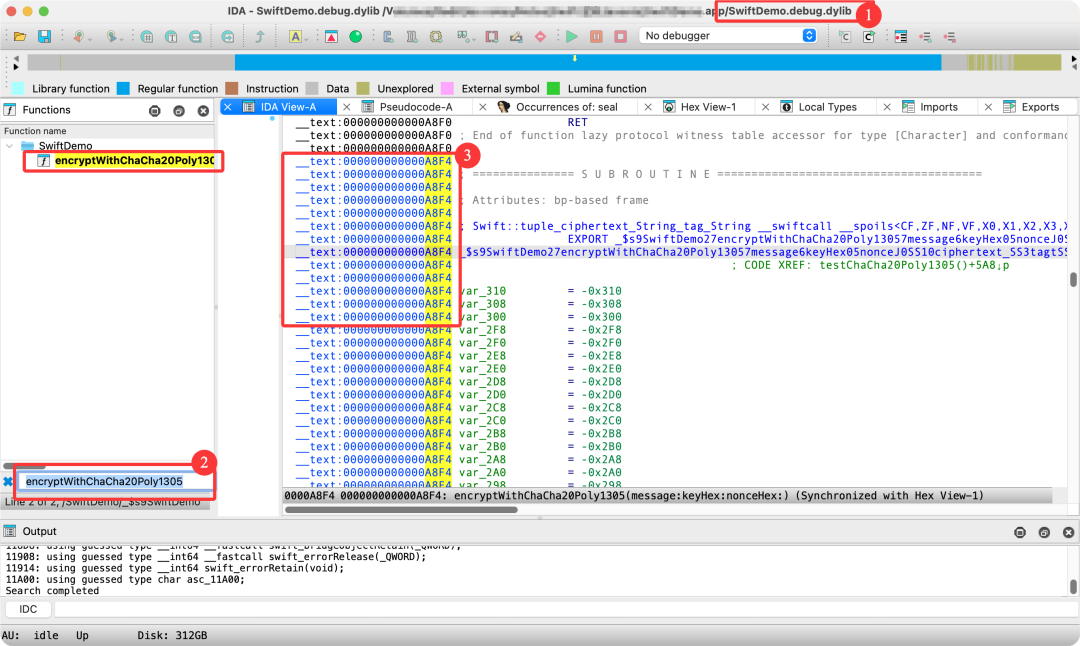Save the database with the disk icon

[45, 37]
